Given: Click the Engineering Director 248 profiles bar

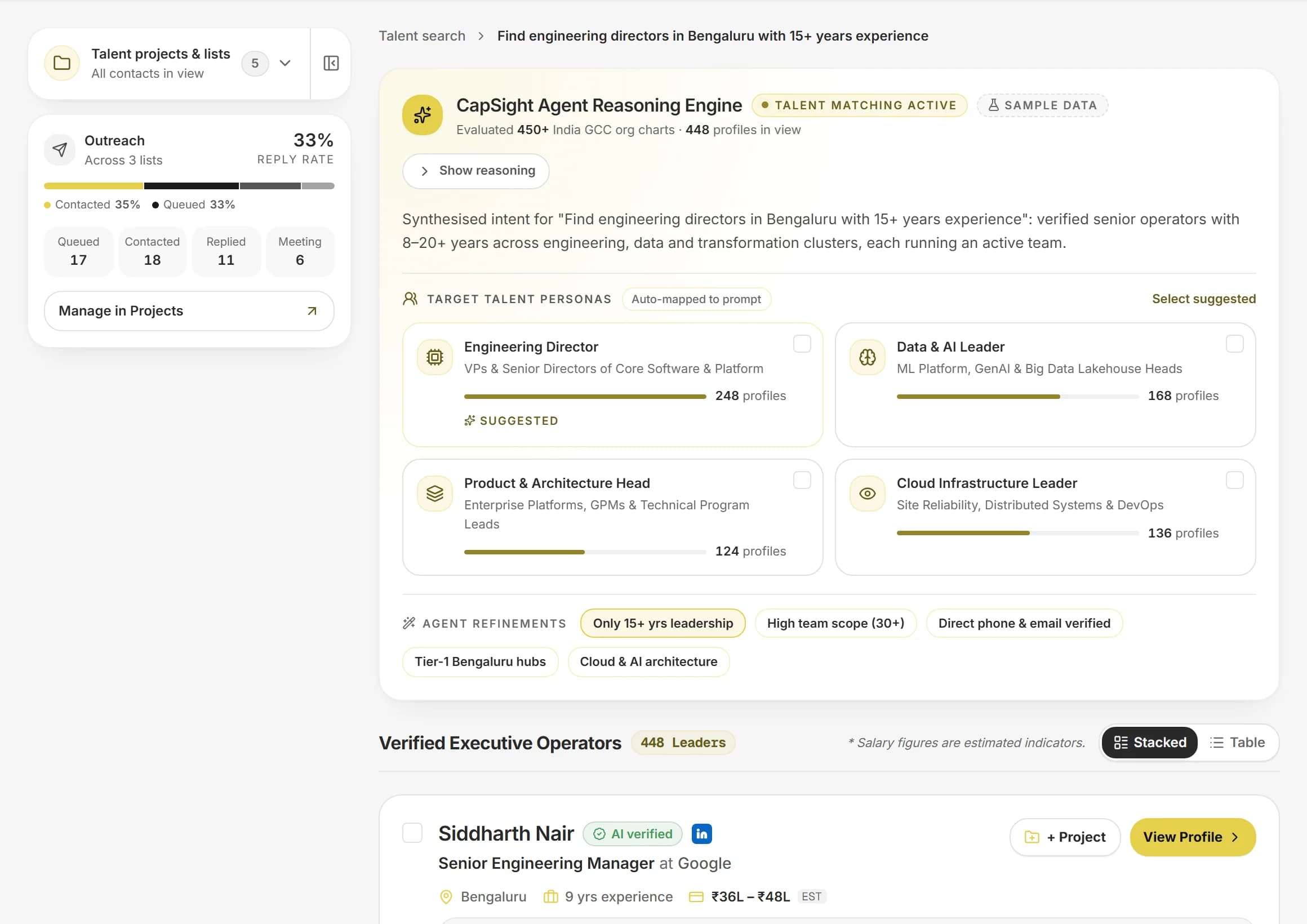Looking at the screenshot, I should [585, 396].
